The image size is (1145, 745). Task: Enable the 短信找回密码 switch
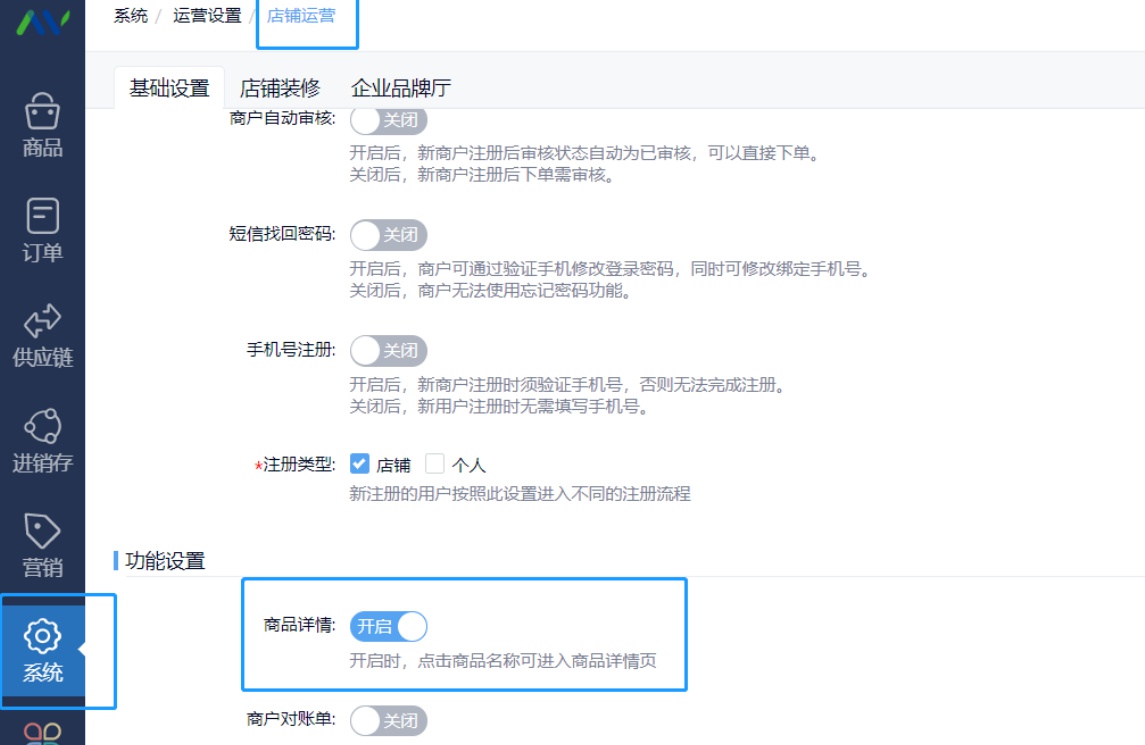tap(391, 236)
